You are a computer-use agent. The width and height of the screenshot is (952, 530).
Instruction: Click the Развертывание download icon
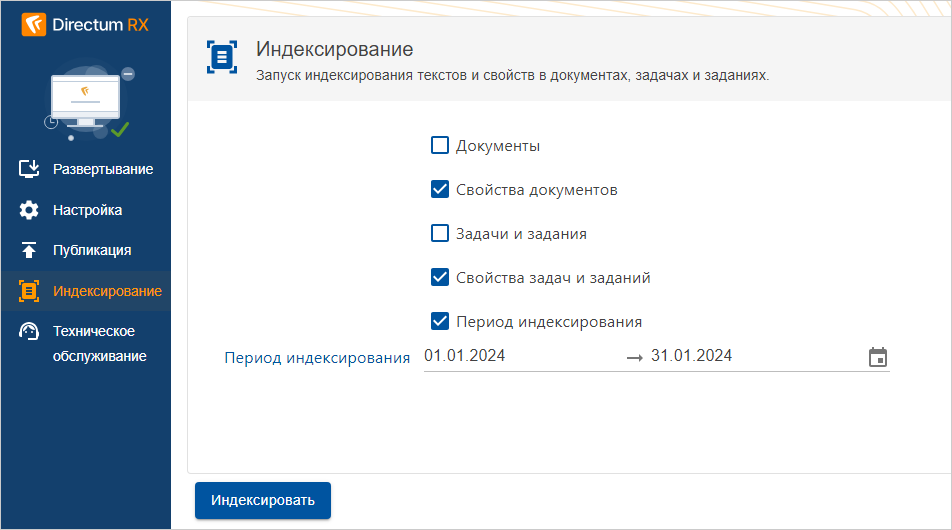coord(29,169)
